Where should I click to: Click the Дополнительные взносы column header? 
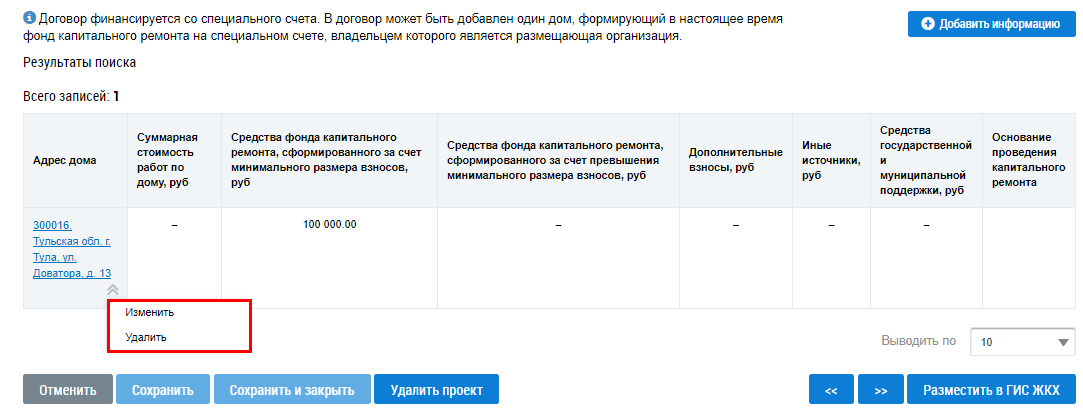pyautogui.click(x=736, y=160)
